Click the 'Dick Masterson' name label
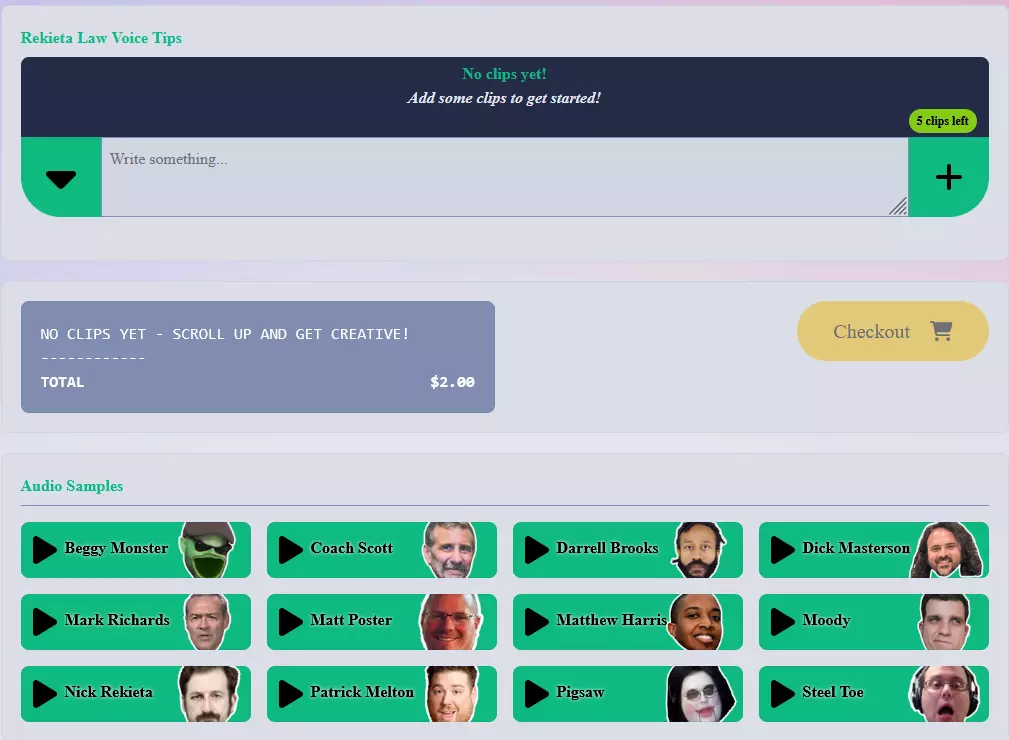Image resolution: width=1009 pixels, height=740 pixels. 856,548
